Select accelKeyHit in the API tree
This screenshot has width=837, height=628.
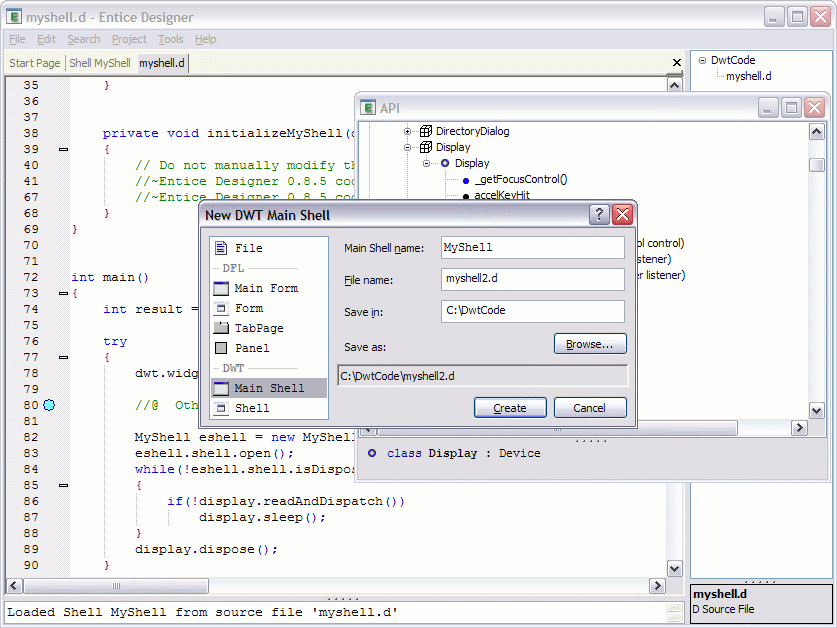502,195
